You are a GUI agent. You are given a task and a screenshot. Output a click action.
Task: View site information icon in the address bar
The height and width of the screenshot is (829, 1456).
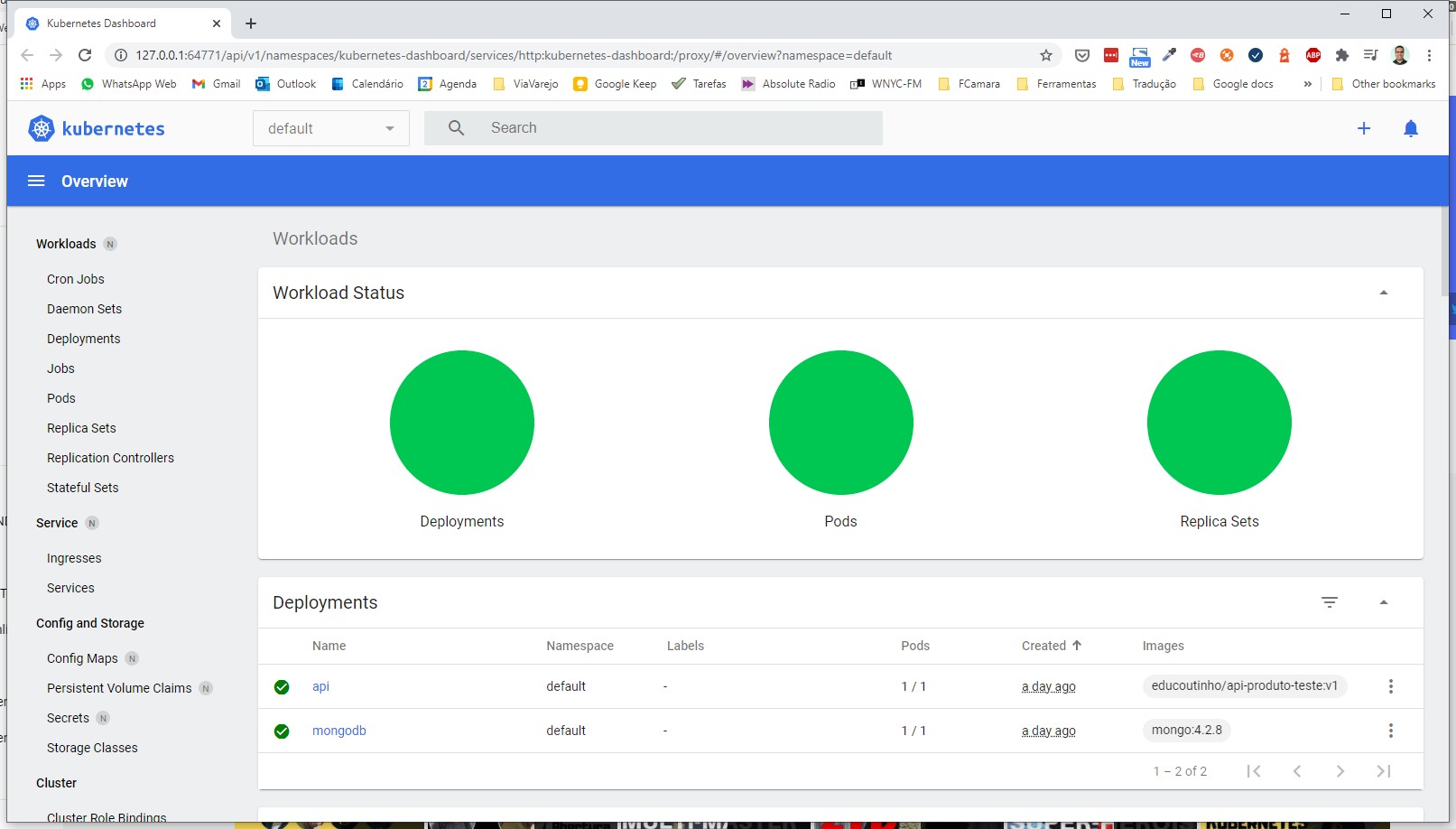pyautogui.click(x=120, y=55)
